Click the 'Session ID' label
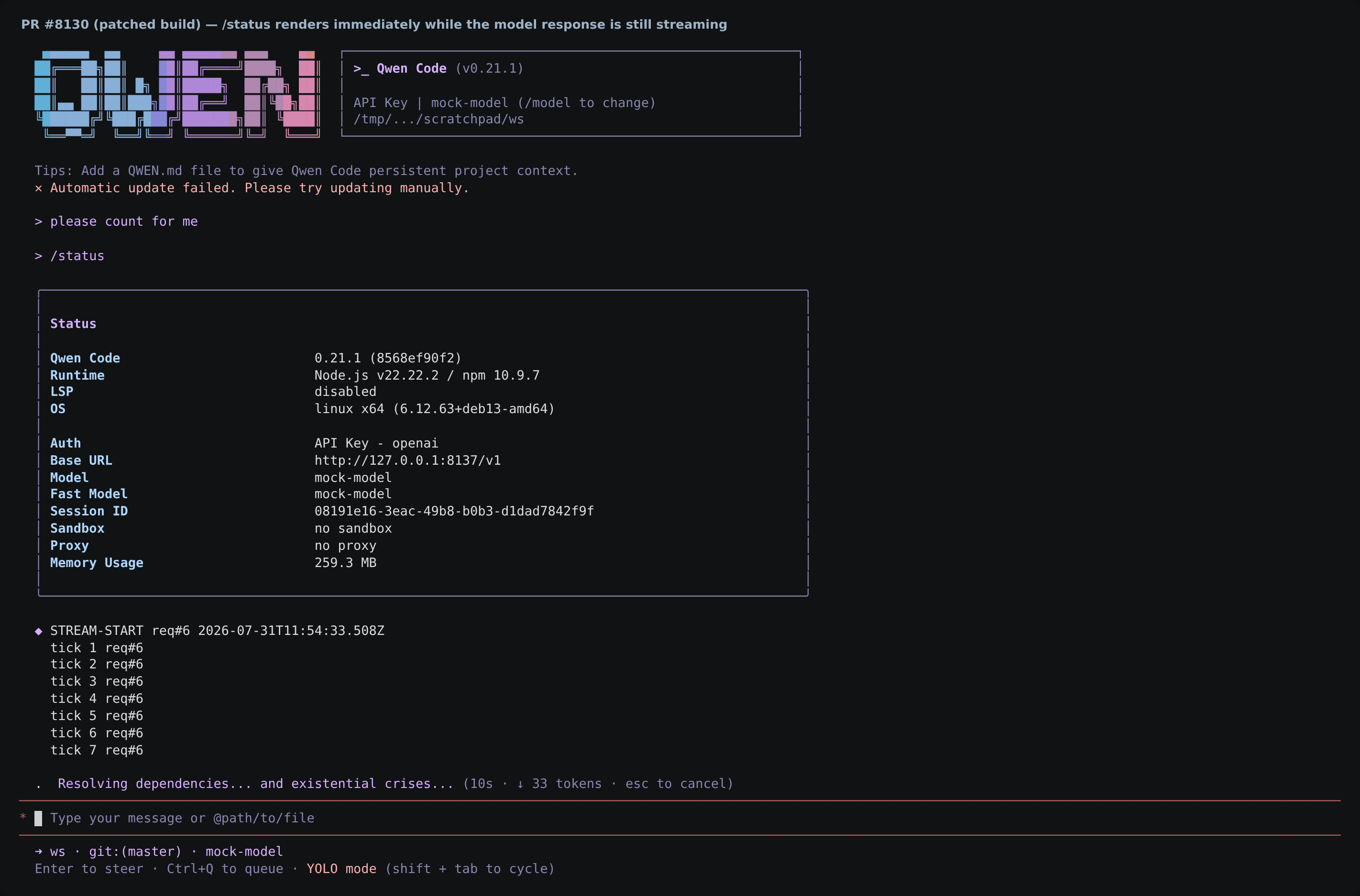Screen dimensions: 1360x896 point(88,511)
